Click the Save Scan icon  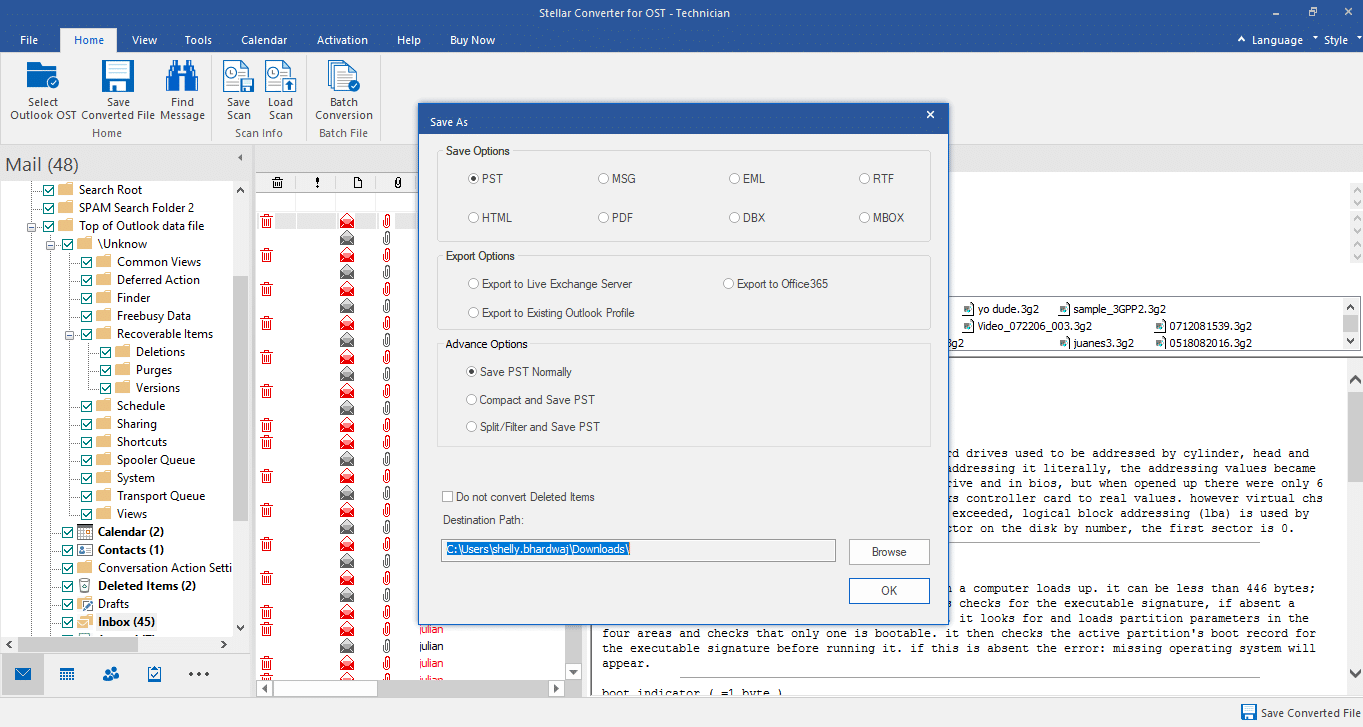238,77
